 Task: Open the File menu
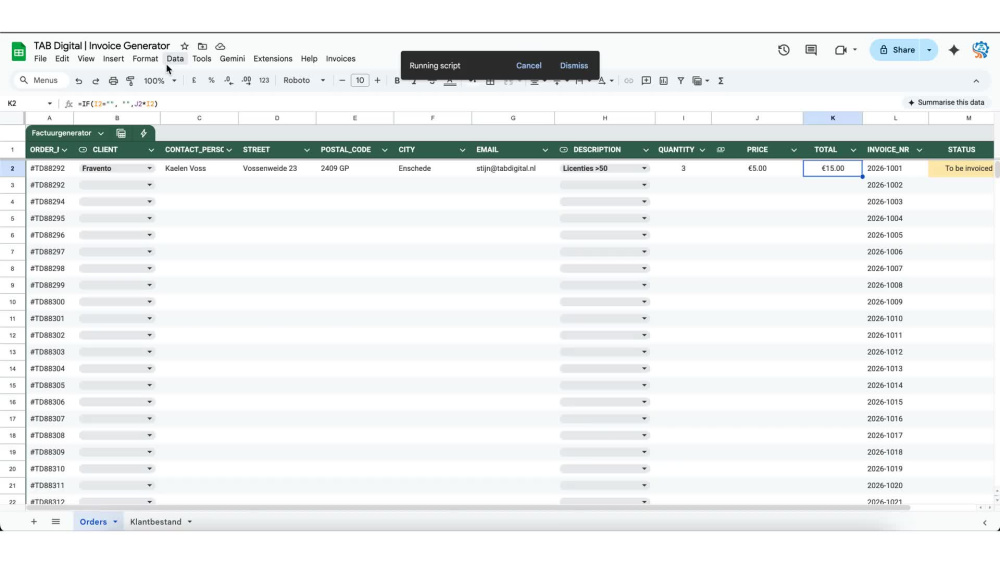40,59
